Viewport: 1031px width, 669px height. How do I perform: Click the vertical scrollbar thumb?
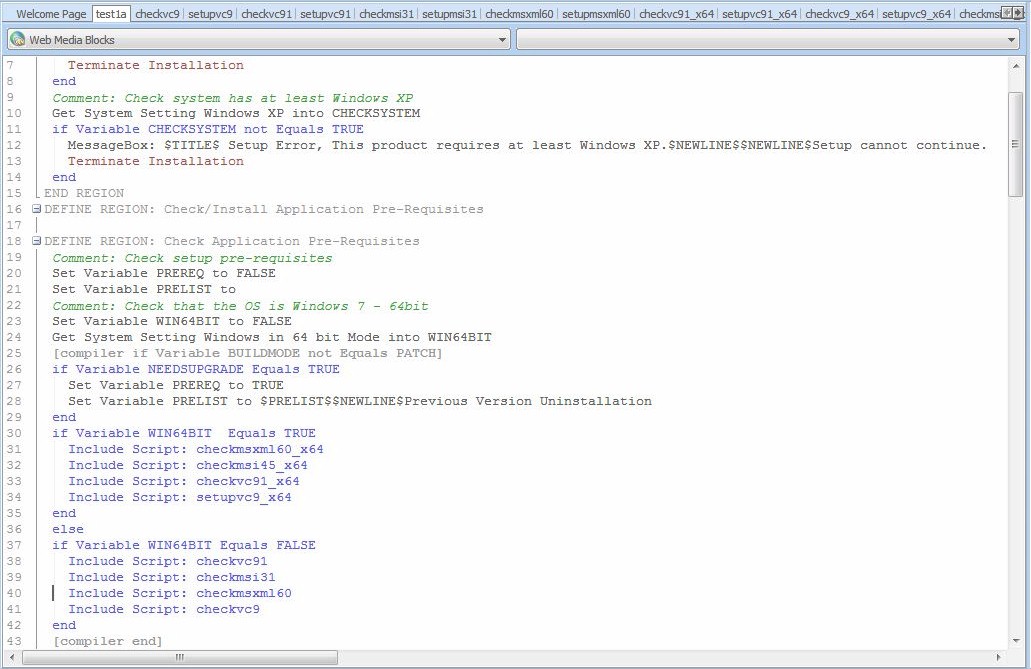pyautogui.click(x=1016, y=143)
